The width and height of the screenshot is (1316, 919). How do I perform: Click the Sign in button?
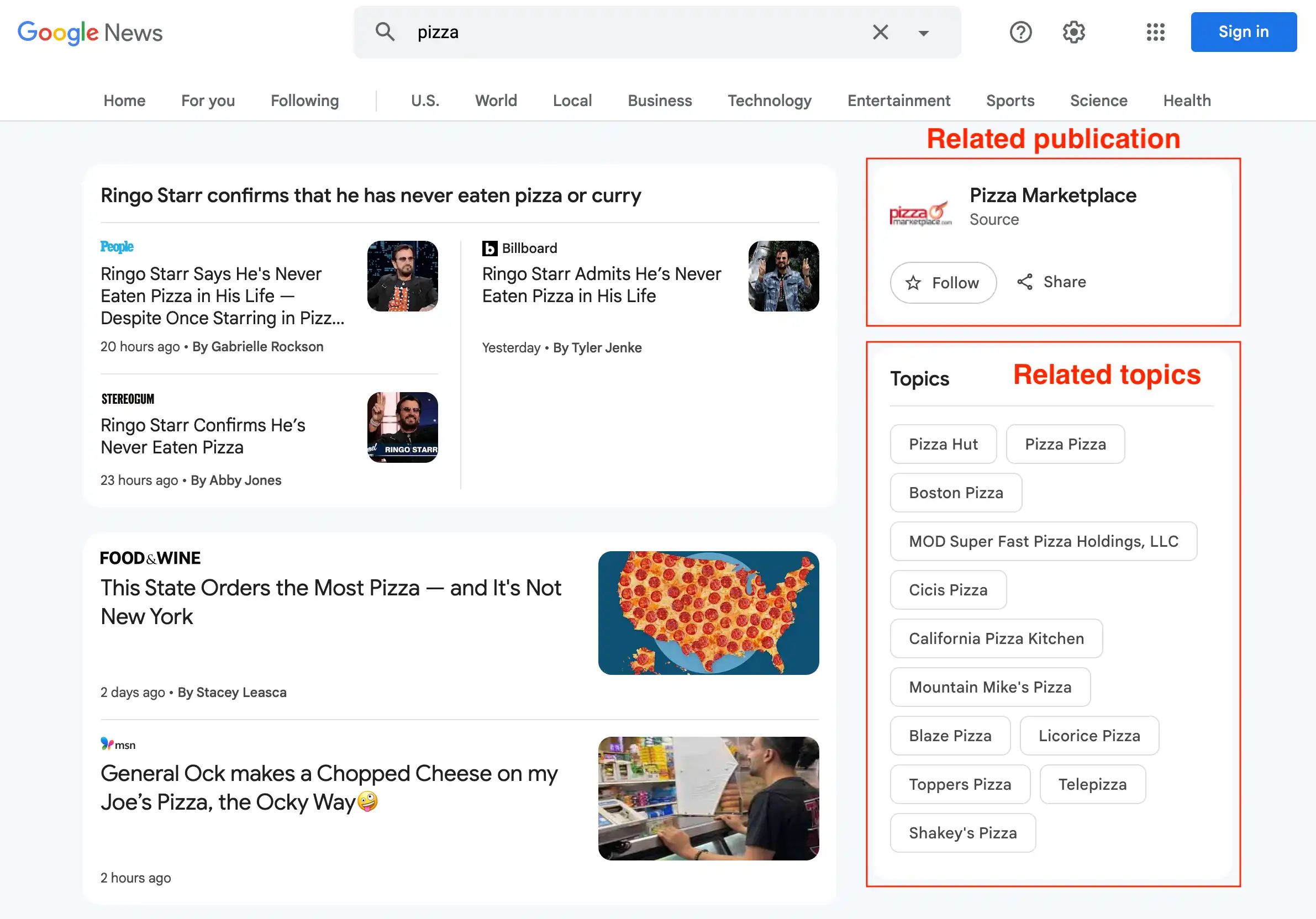pos(1243,32)
